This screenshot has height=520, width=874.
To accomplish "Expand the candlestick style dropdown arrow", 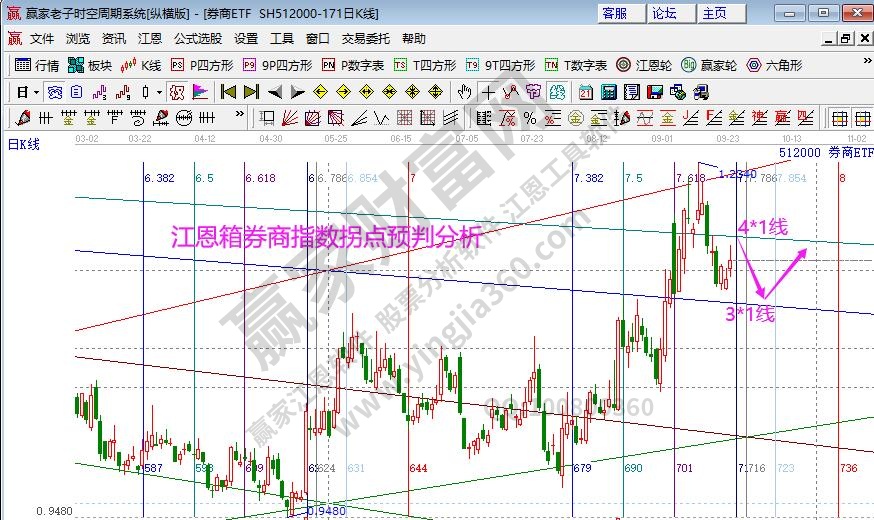I will tap(159, 92).
